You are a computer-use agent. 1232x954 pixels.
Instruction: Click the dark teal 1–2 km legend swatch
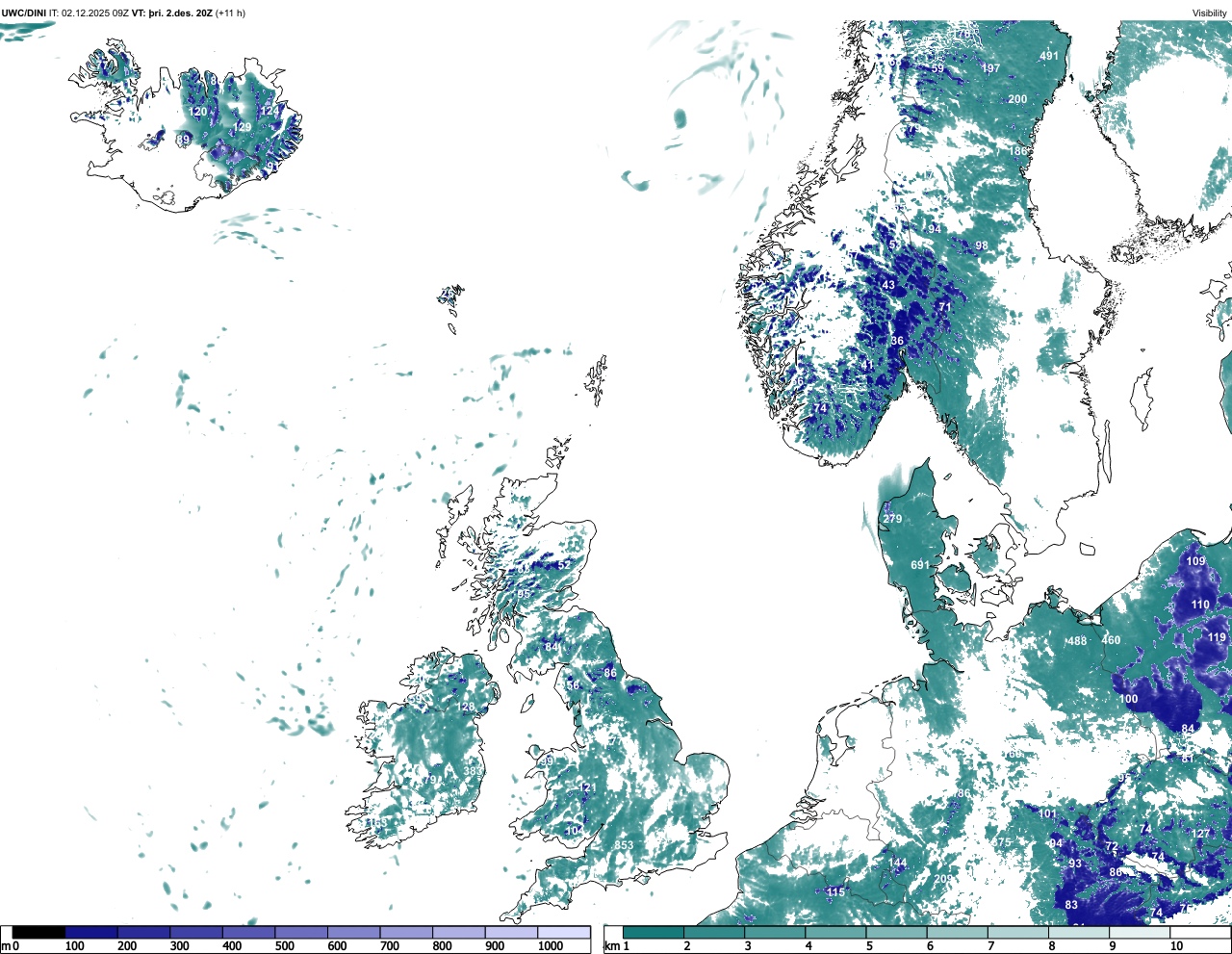tap(654, 932)
